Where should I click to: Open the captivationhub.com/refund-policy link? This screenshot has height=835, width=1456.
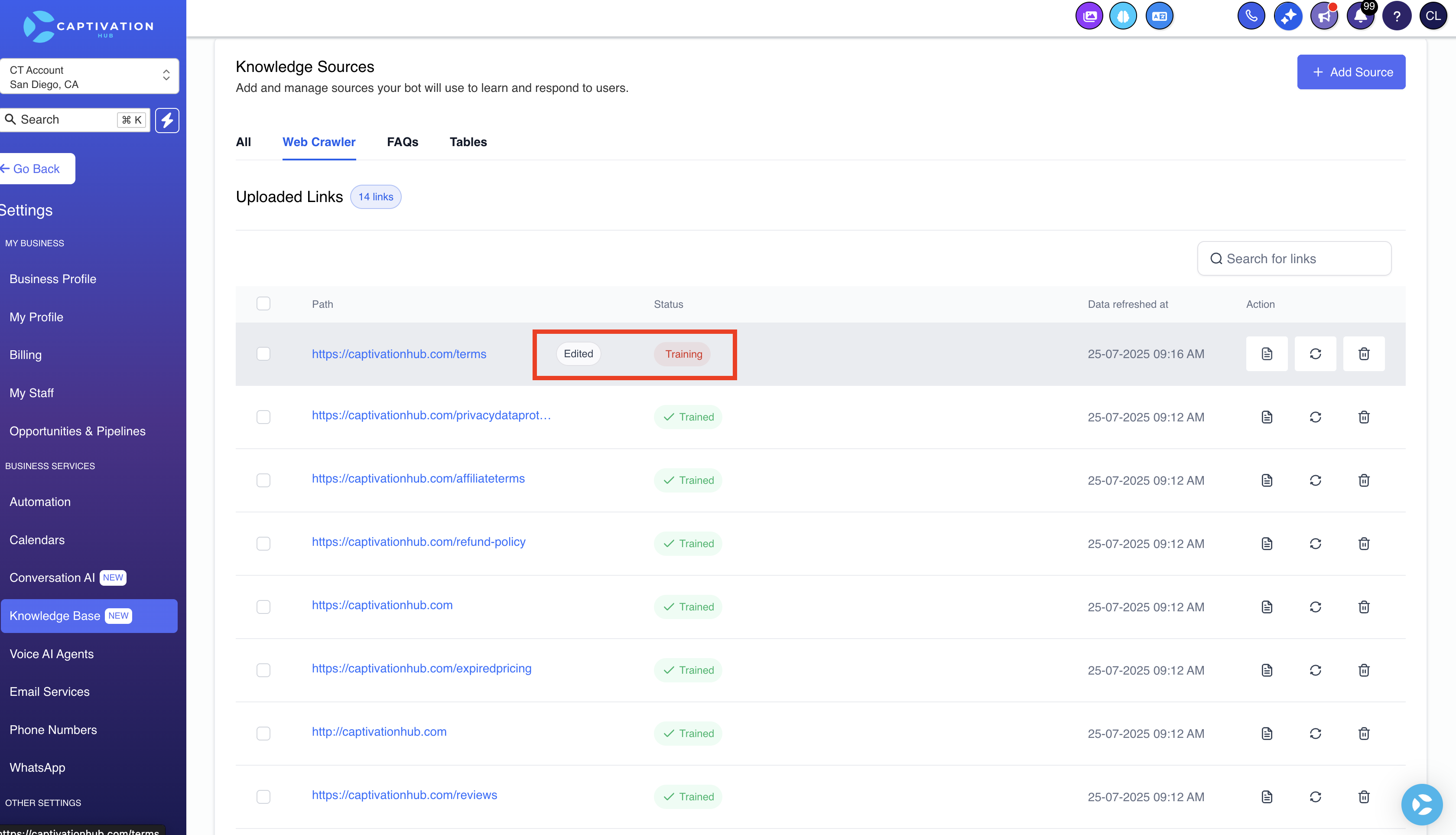[419, 542]
